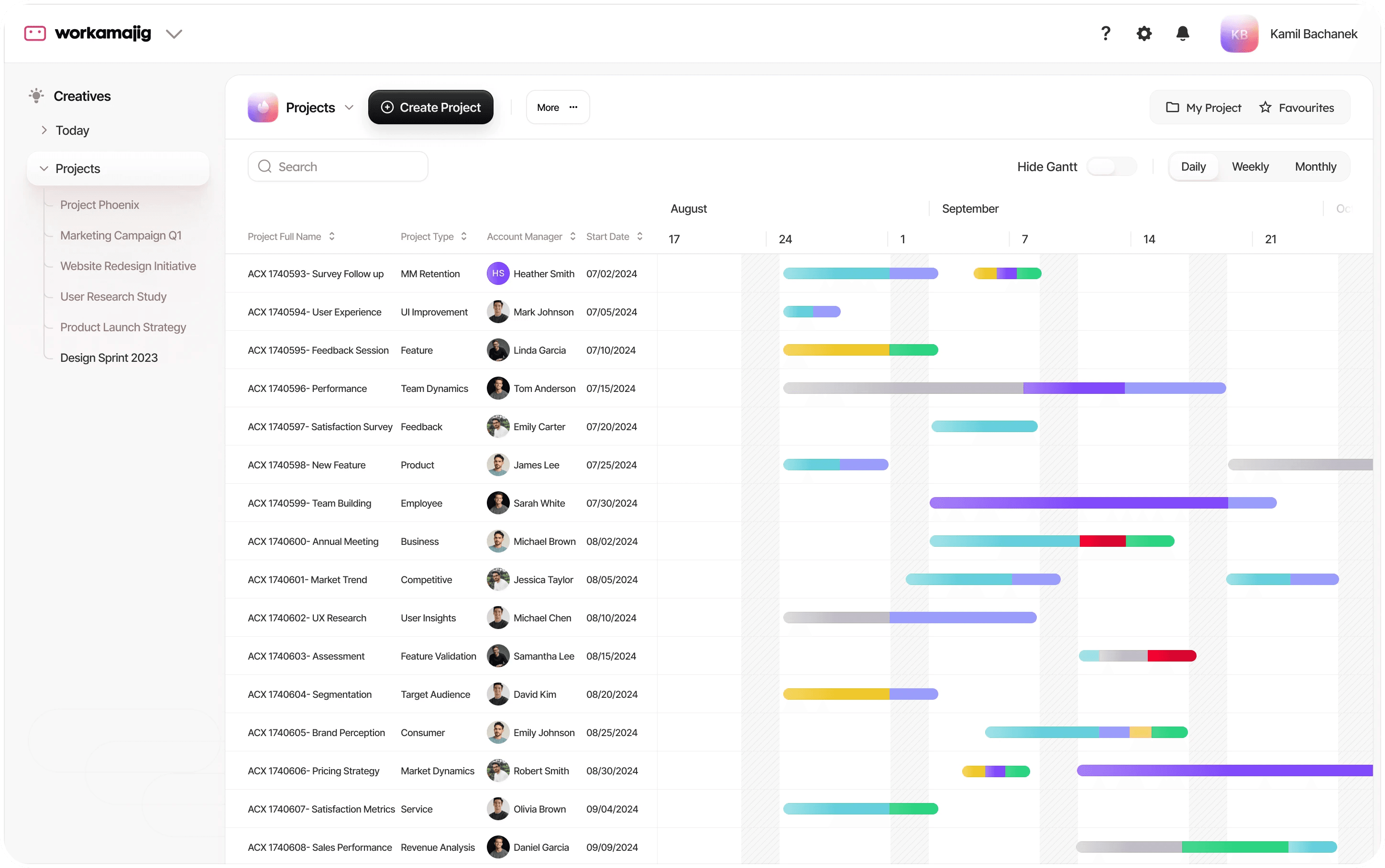Open the settings gear icon
The image size is (1385, 868).
point(1144,34)
